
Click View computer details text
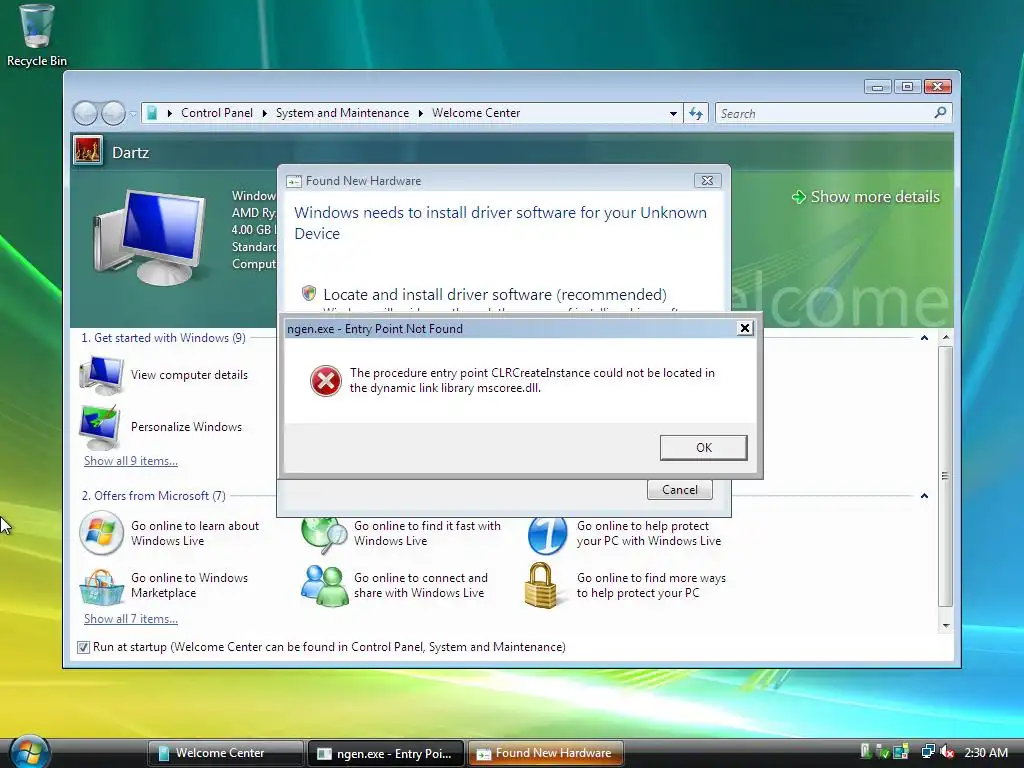(189, 375)
